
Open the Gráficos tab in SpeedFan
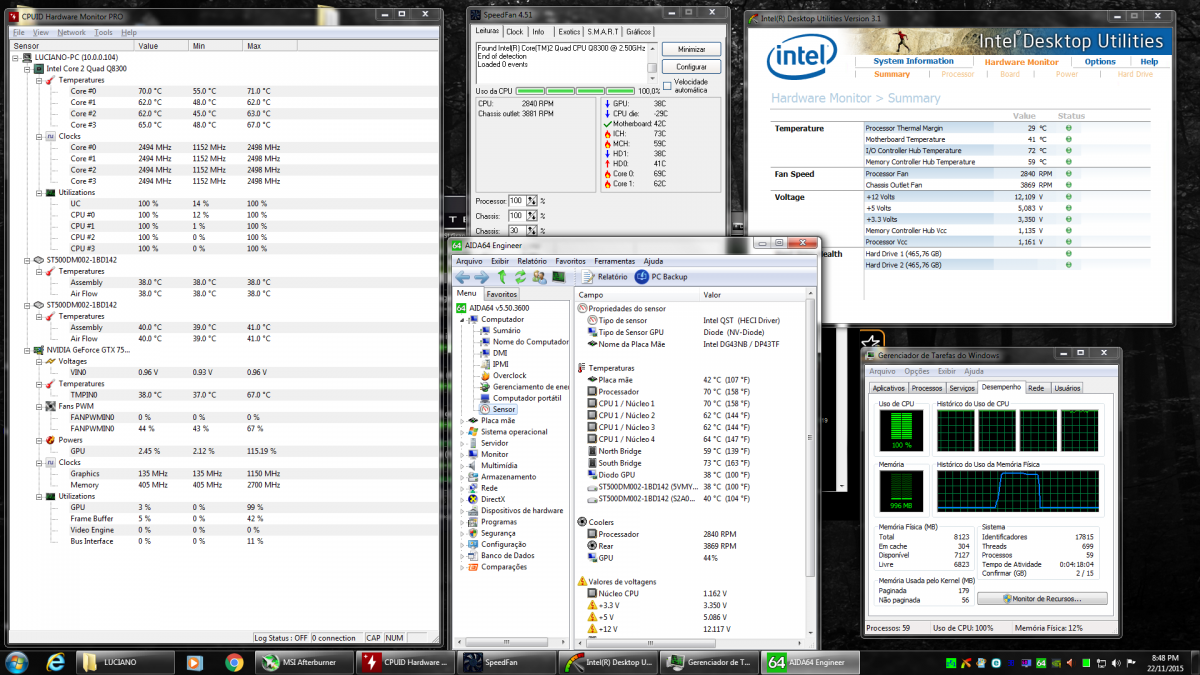tap(639, 32)
